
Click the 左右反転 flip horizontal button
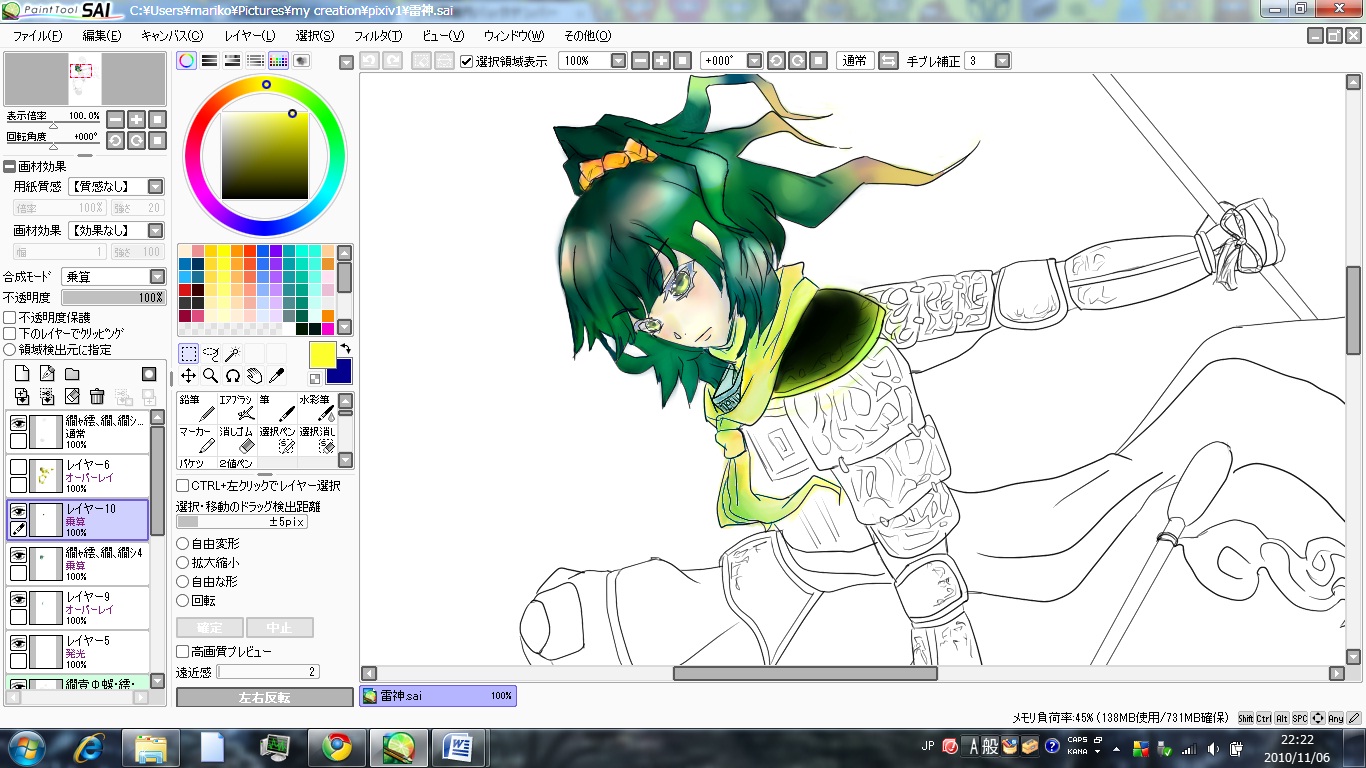click(x=264, y=697)
